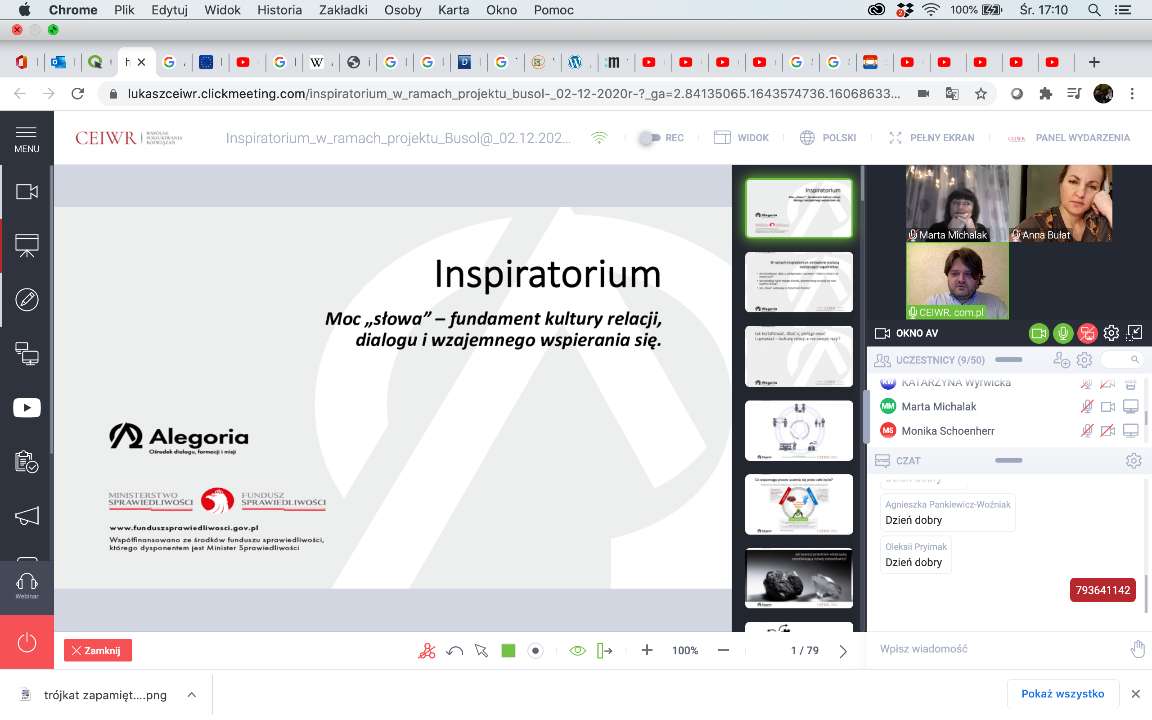Open the surveys clipboard icon in the sidebar
Image resolution: width=1152 pixels, height=720 pixels.
(x=26, y=462)
